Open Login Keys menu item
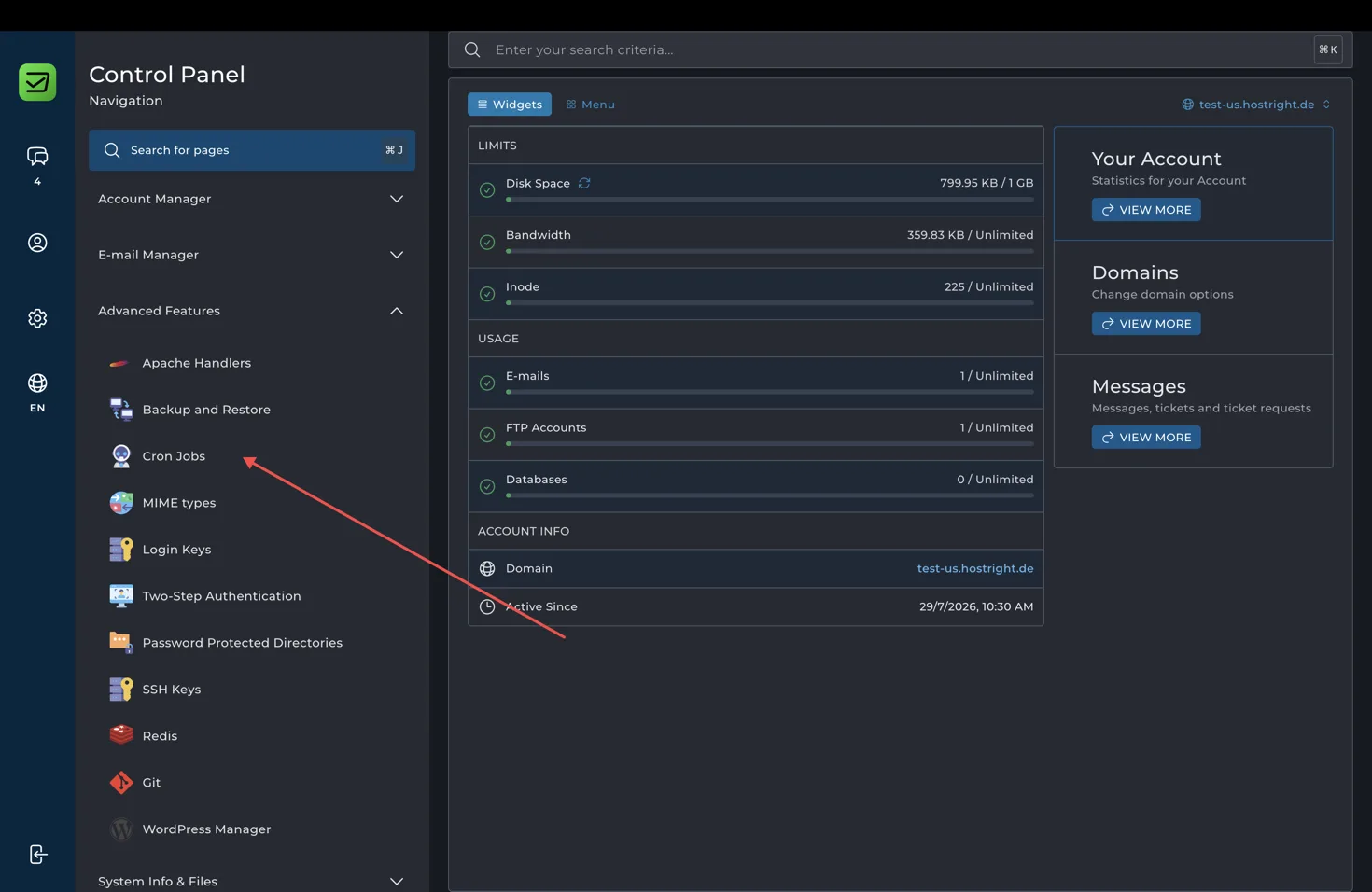 [x=176, y=550]
